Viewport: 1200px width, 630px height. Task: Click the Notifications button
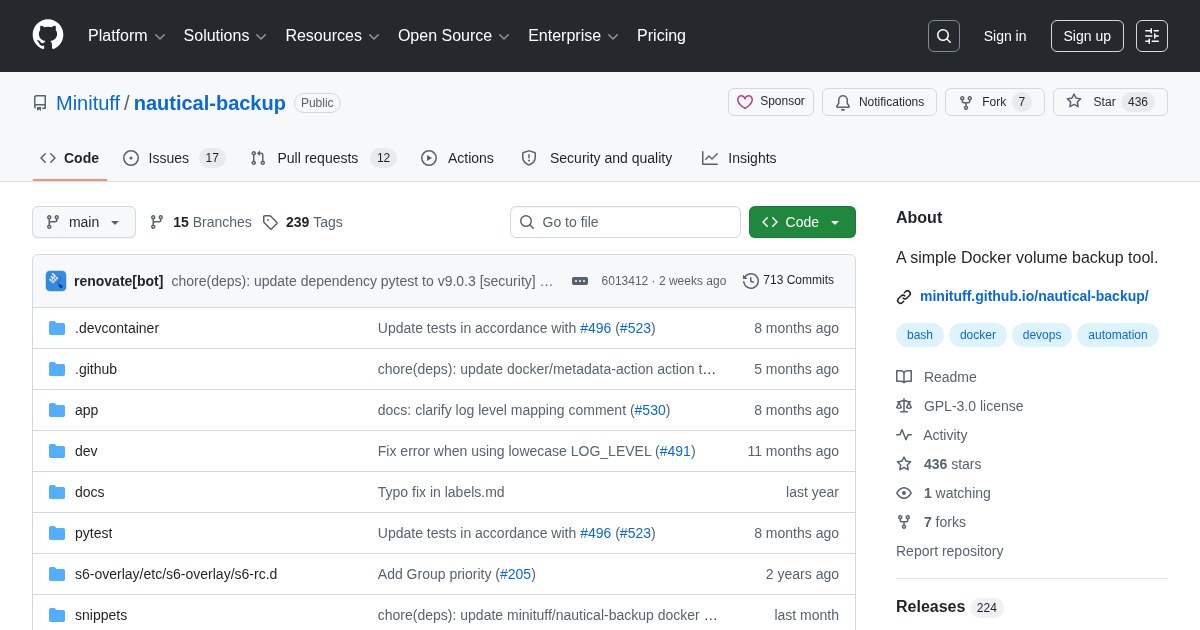879,102
